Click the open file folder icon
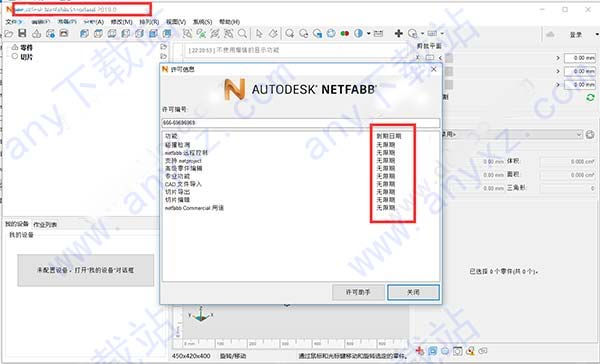The height and width of the screenshot is (364, 600). (8, 34)
